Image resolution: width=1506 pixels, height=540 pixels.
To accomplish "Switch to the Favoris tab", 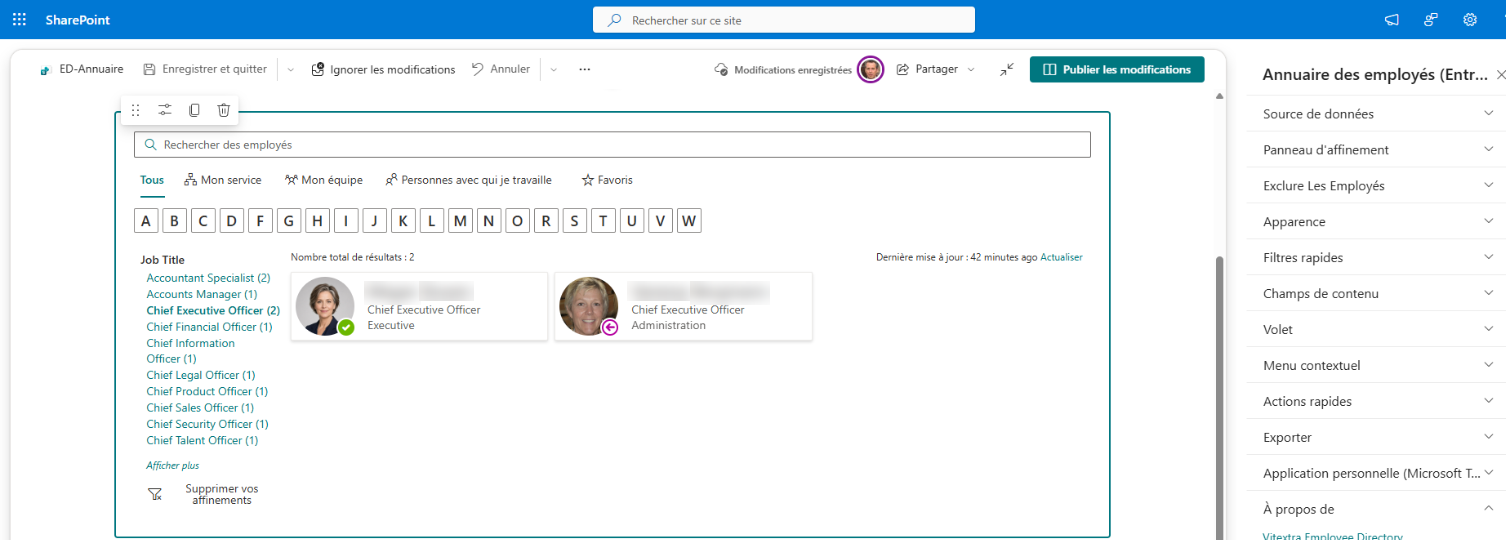I will pos(607,180).
